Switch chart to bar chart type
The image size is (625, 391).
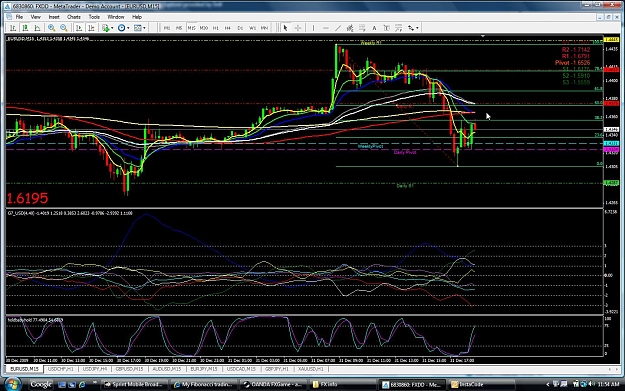click(13, 28)
